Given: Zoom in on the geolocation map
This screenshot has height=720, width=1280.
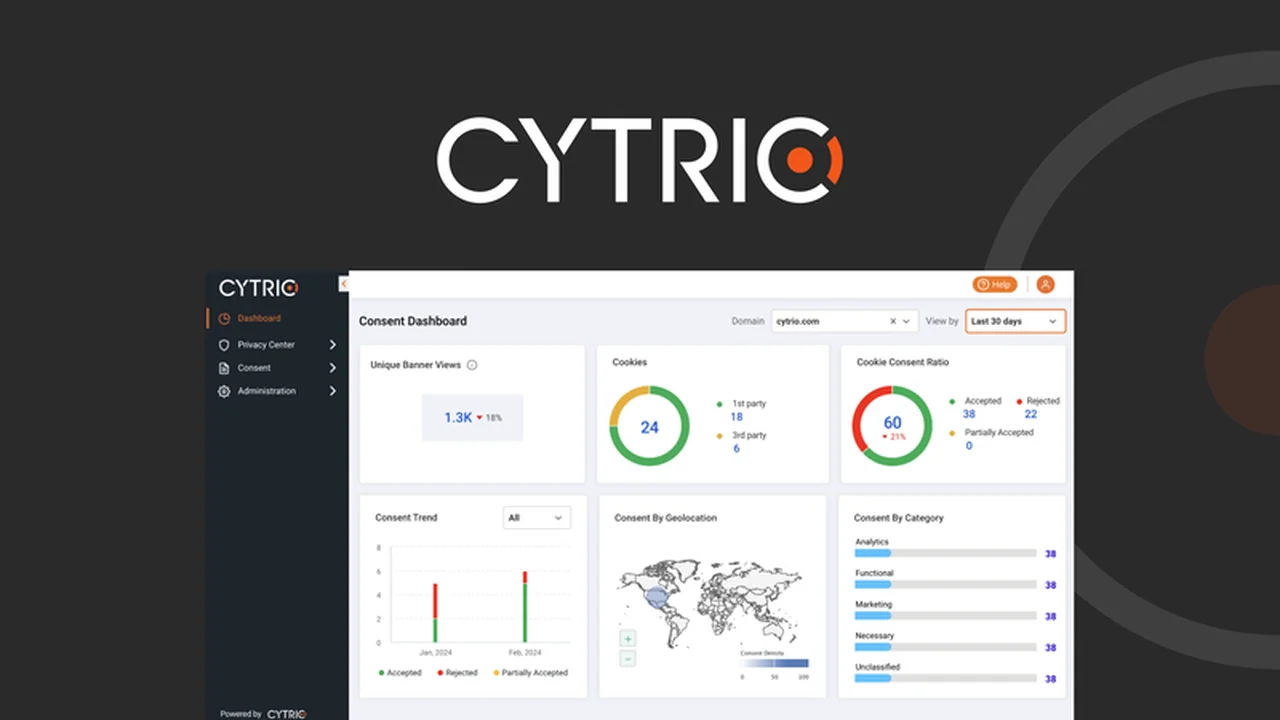Looking at the screenshot, I should tap(627, 638).
